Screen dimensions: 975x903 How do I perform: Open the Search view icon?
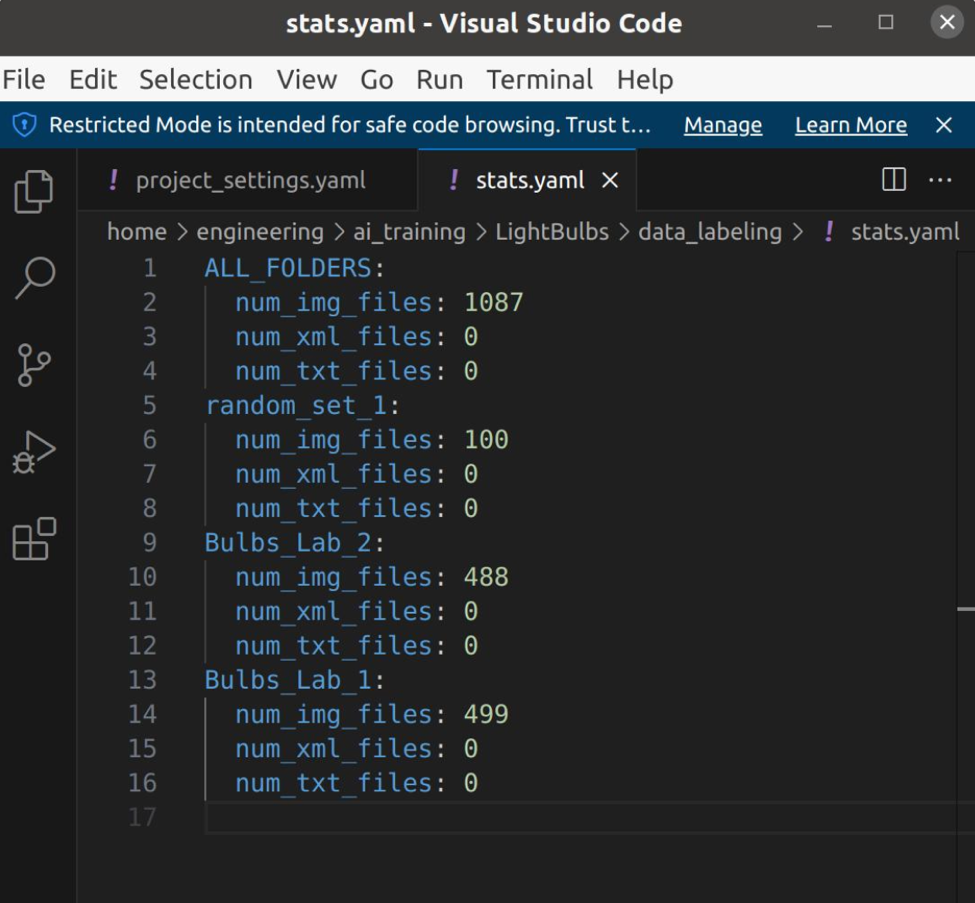pyautogui.click(x=34, y=278)
